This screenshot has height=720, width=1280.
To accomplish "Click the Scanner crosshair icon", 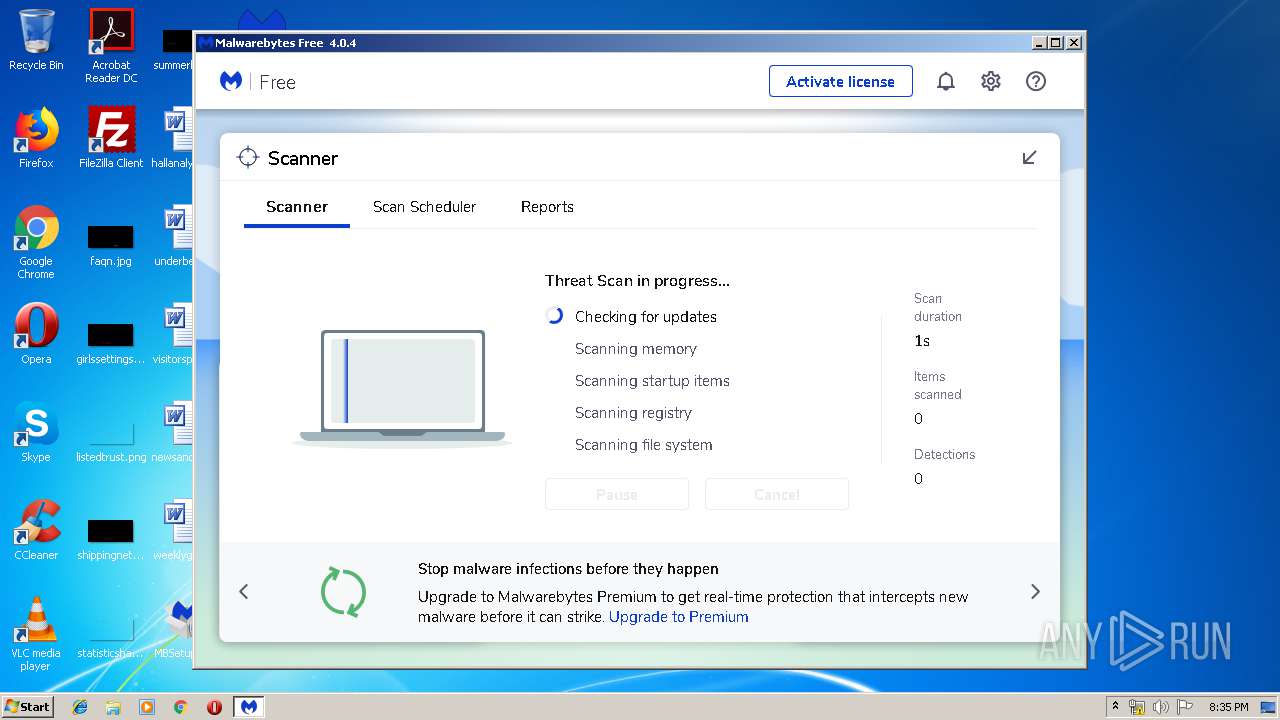I will click(247, 158).
